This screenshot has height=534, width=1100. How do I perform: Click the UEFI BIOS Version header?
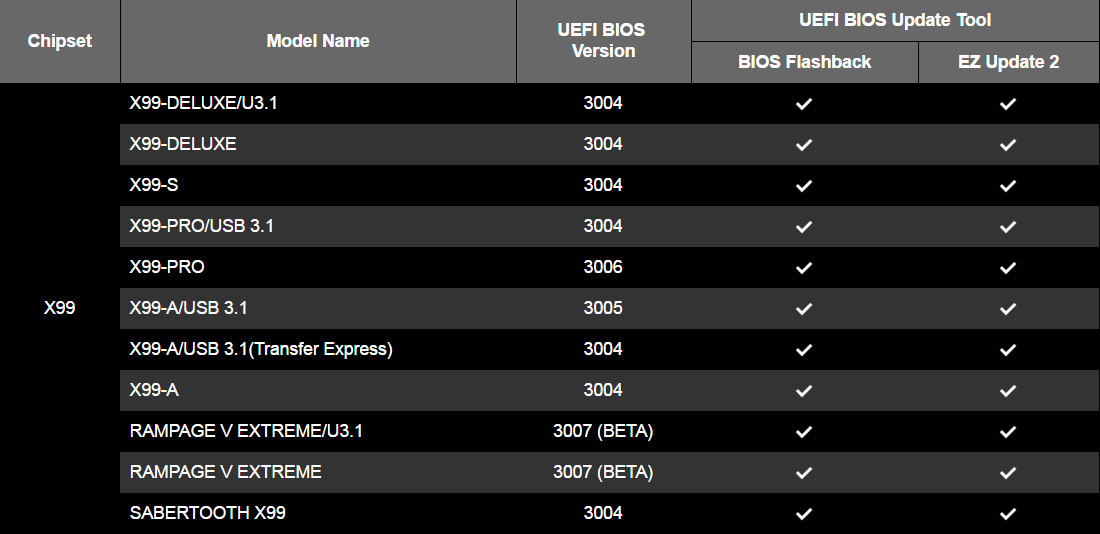[603, 41]
